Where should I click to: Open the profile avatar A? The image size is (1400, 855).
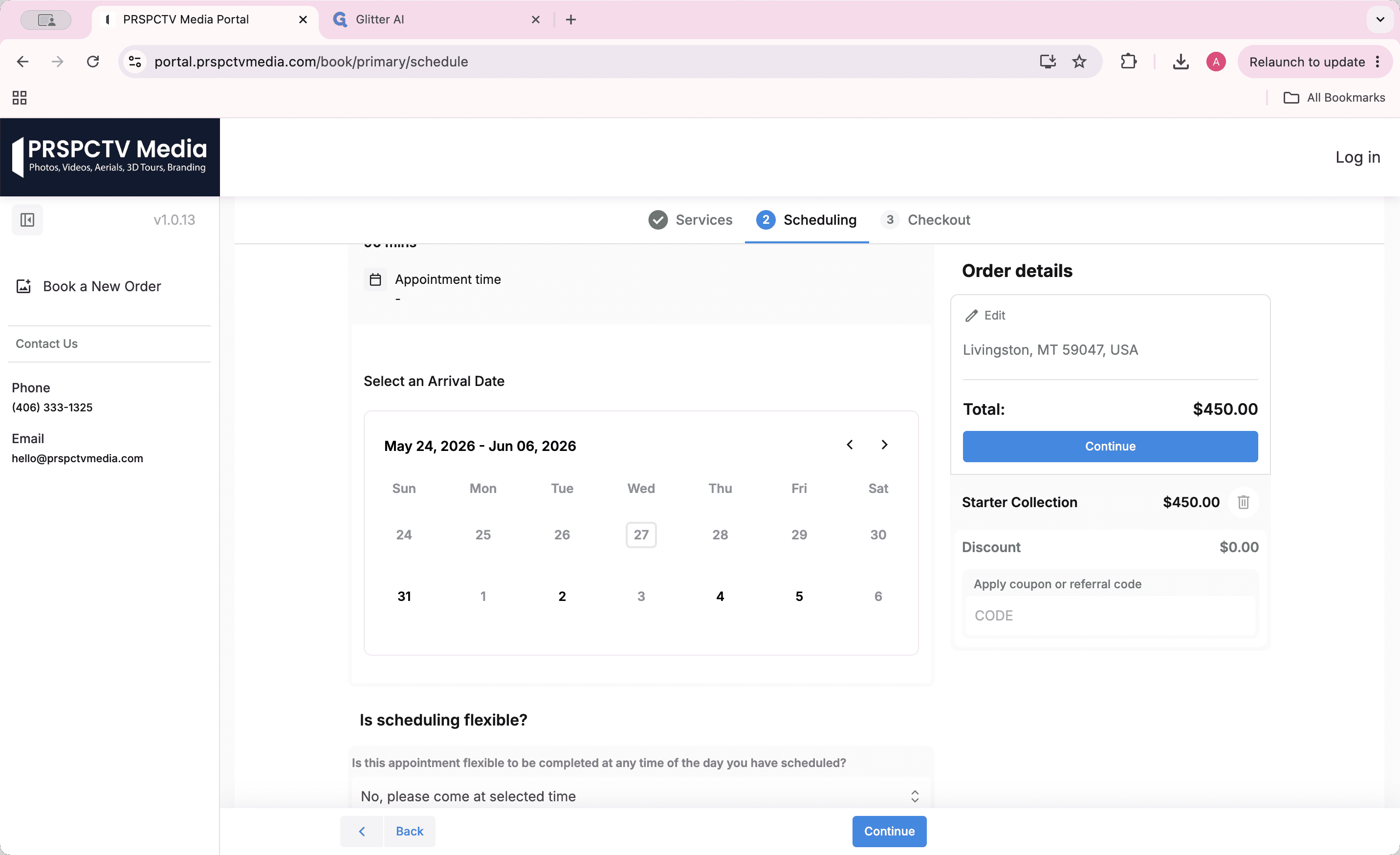coord(1216,61)
